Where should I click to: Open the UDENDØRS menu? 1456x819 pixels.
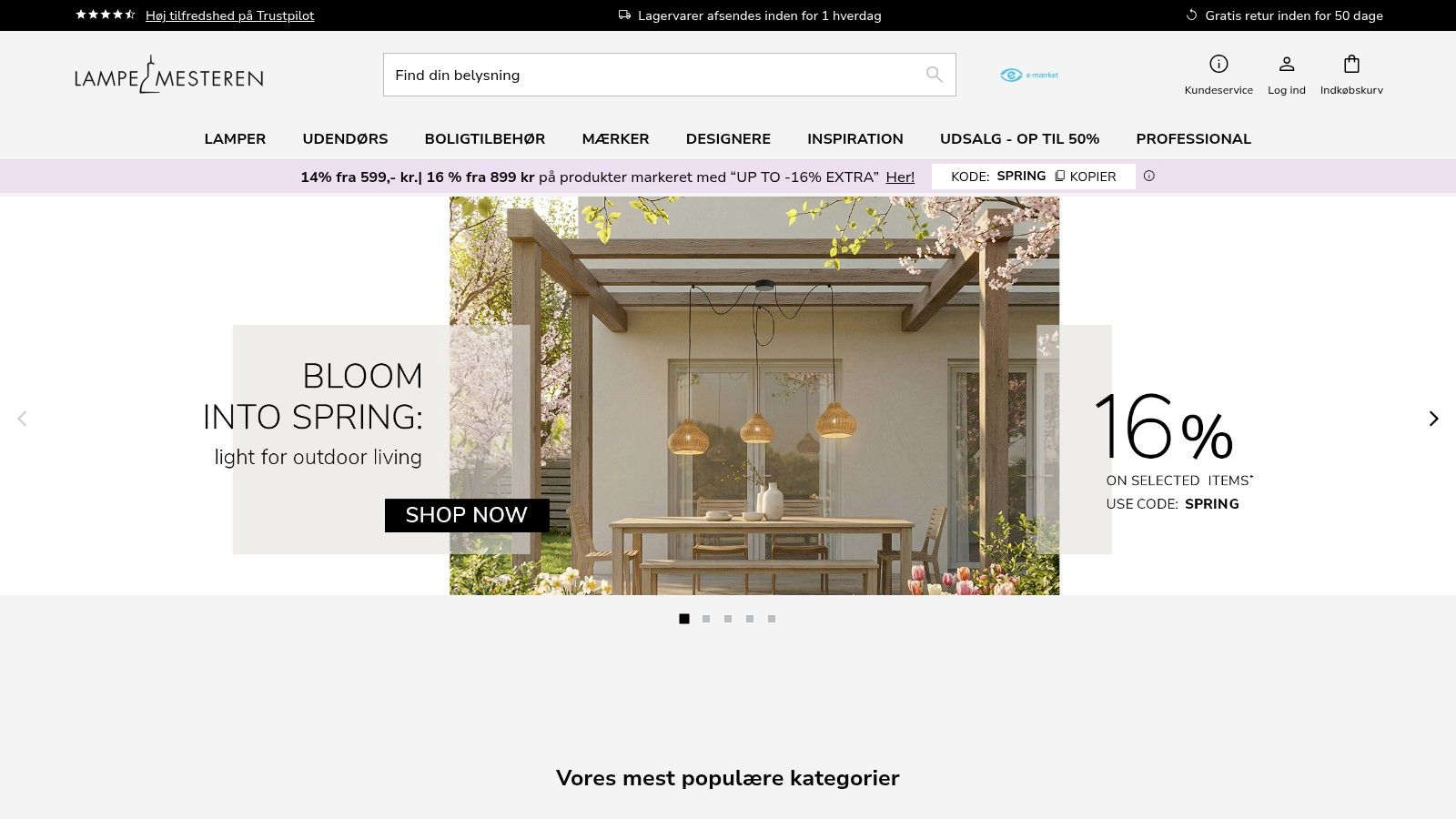tap(345, 139)
